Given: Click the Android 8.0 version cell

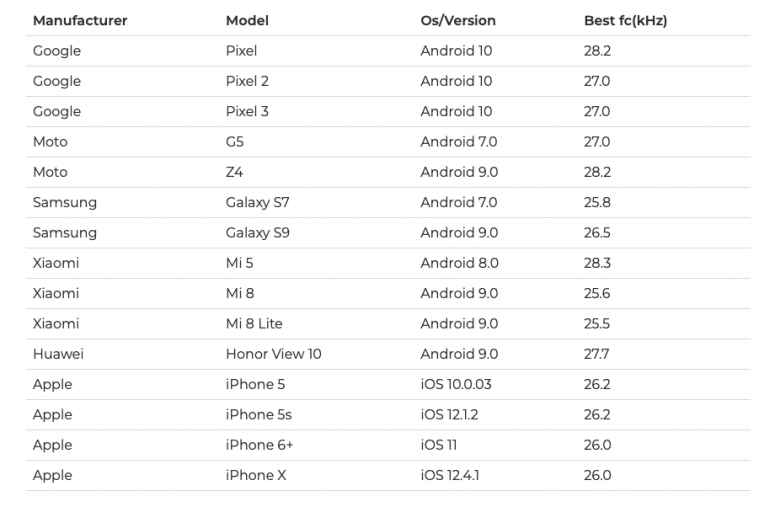Looking at the screenshot, I should [460, 263].
